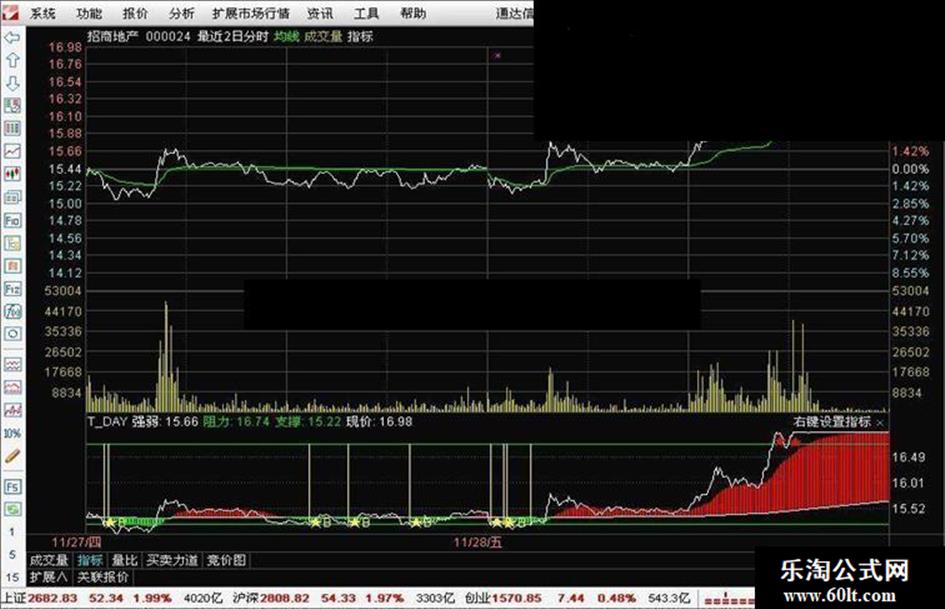This screenshot has width=945, height=609.
Task: Open the 报价 menu
Action: click(135, 13)
